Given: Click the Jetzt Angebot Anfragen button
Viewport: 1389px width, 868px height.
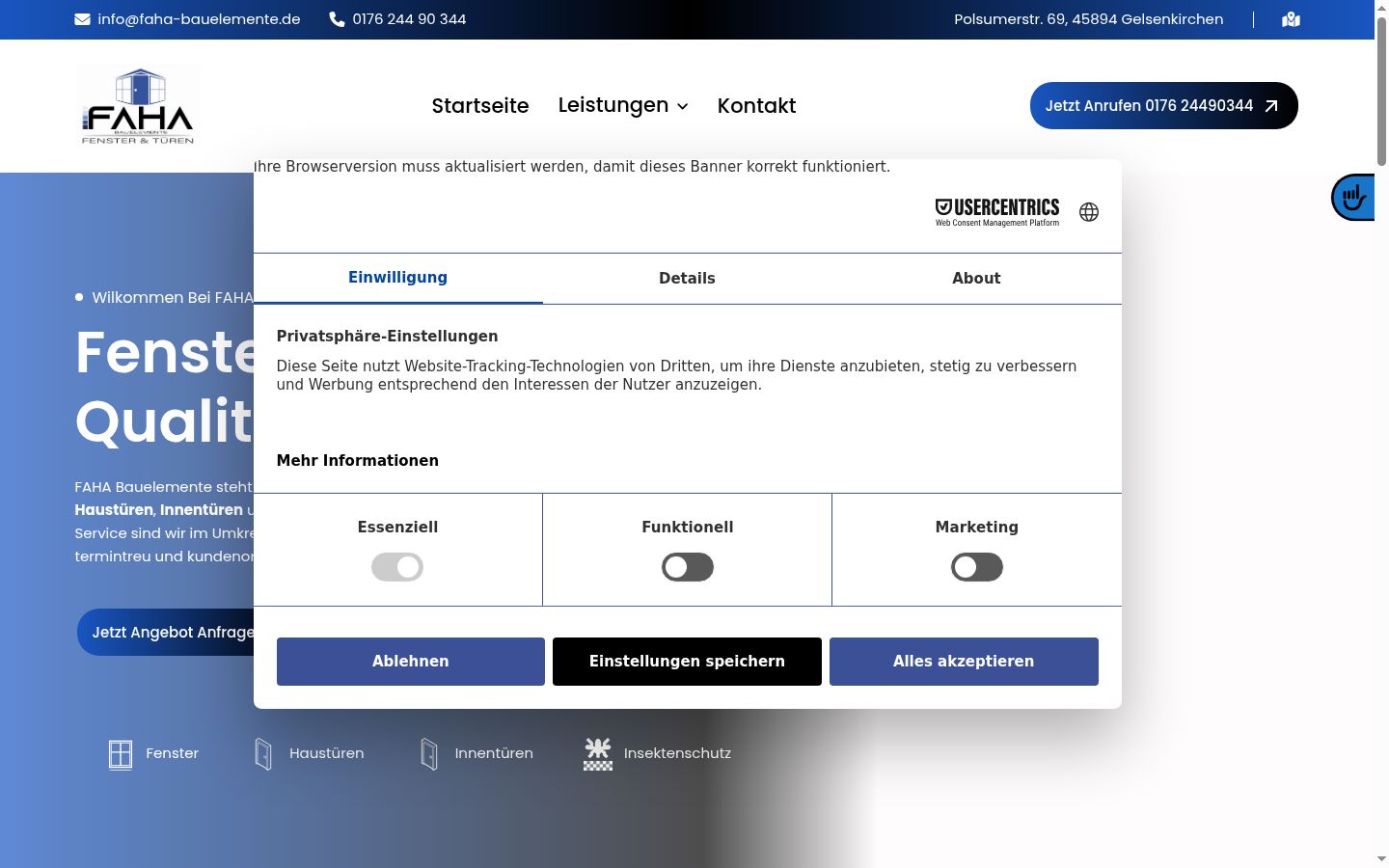Looking at the screenshot, I should 166,633.
